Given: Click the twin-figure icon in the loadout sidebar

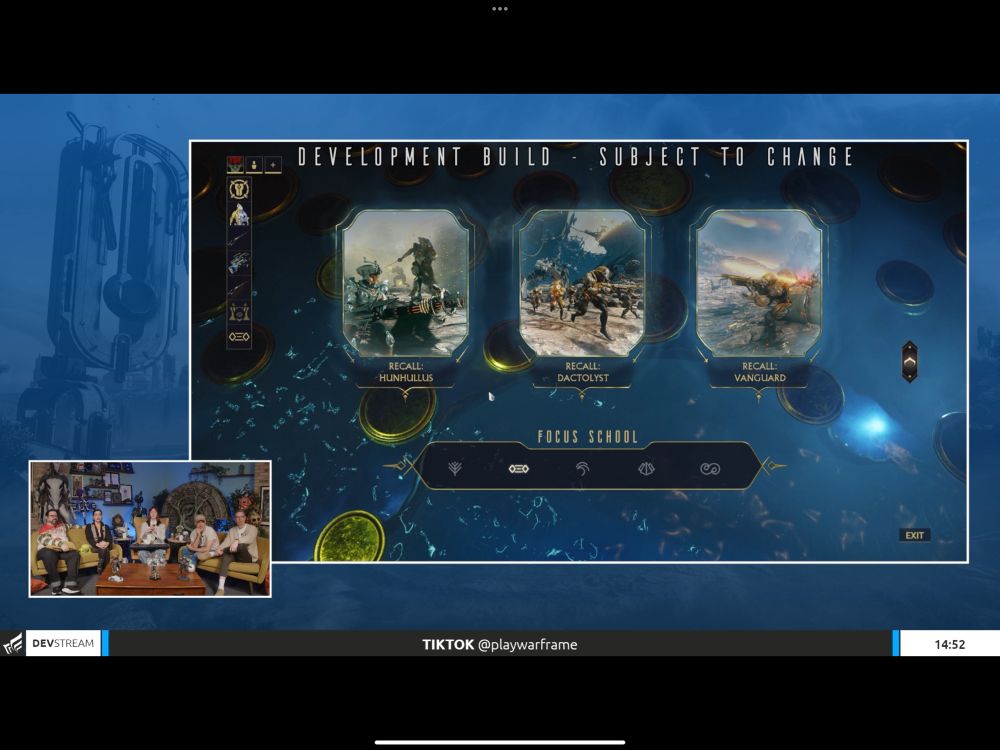Looking at the screenshot, I should tap(239, 312).
